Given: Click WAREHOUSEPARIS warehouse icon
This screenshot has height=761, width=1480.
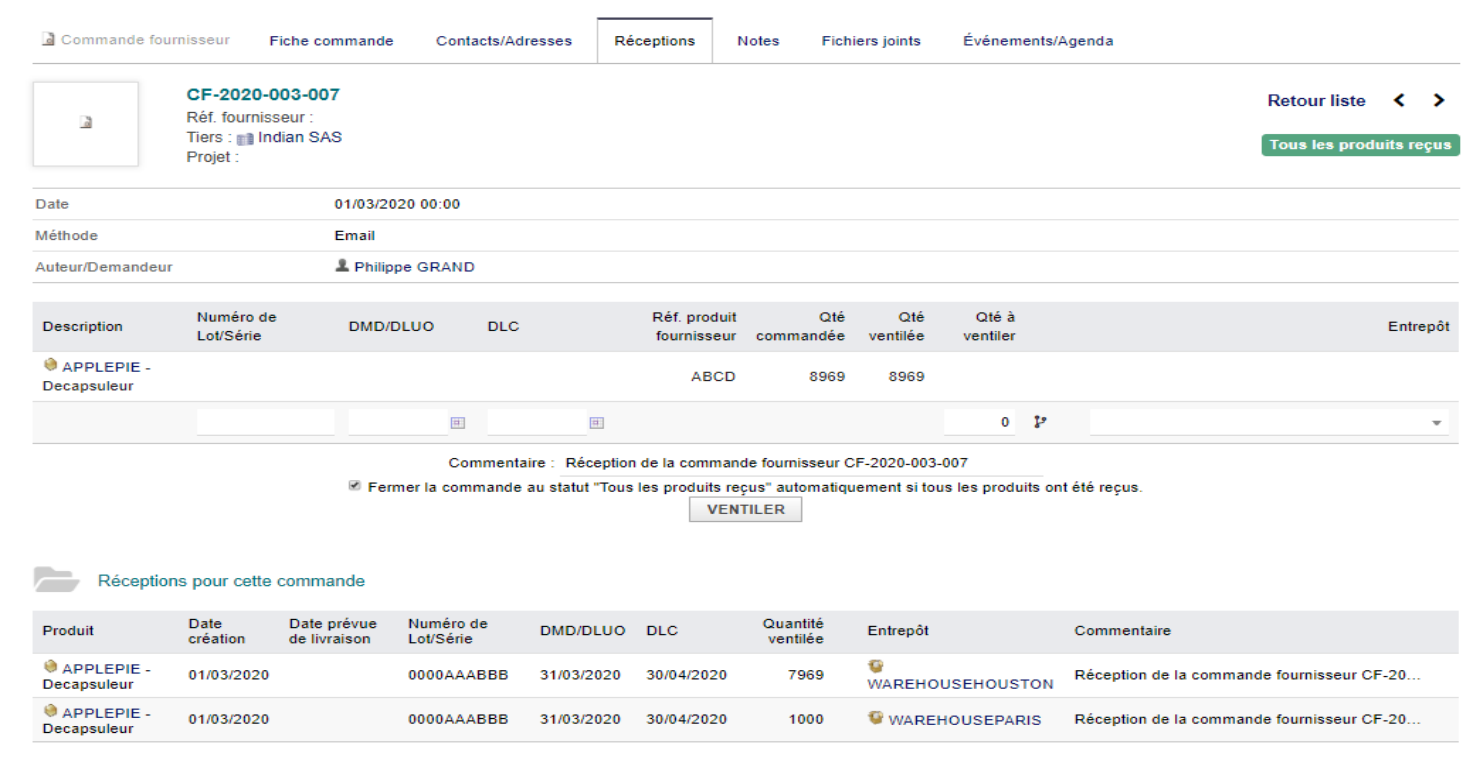Looking at the screenshot, I should 876,718.
